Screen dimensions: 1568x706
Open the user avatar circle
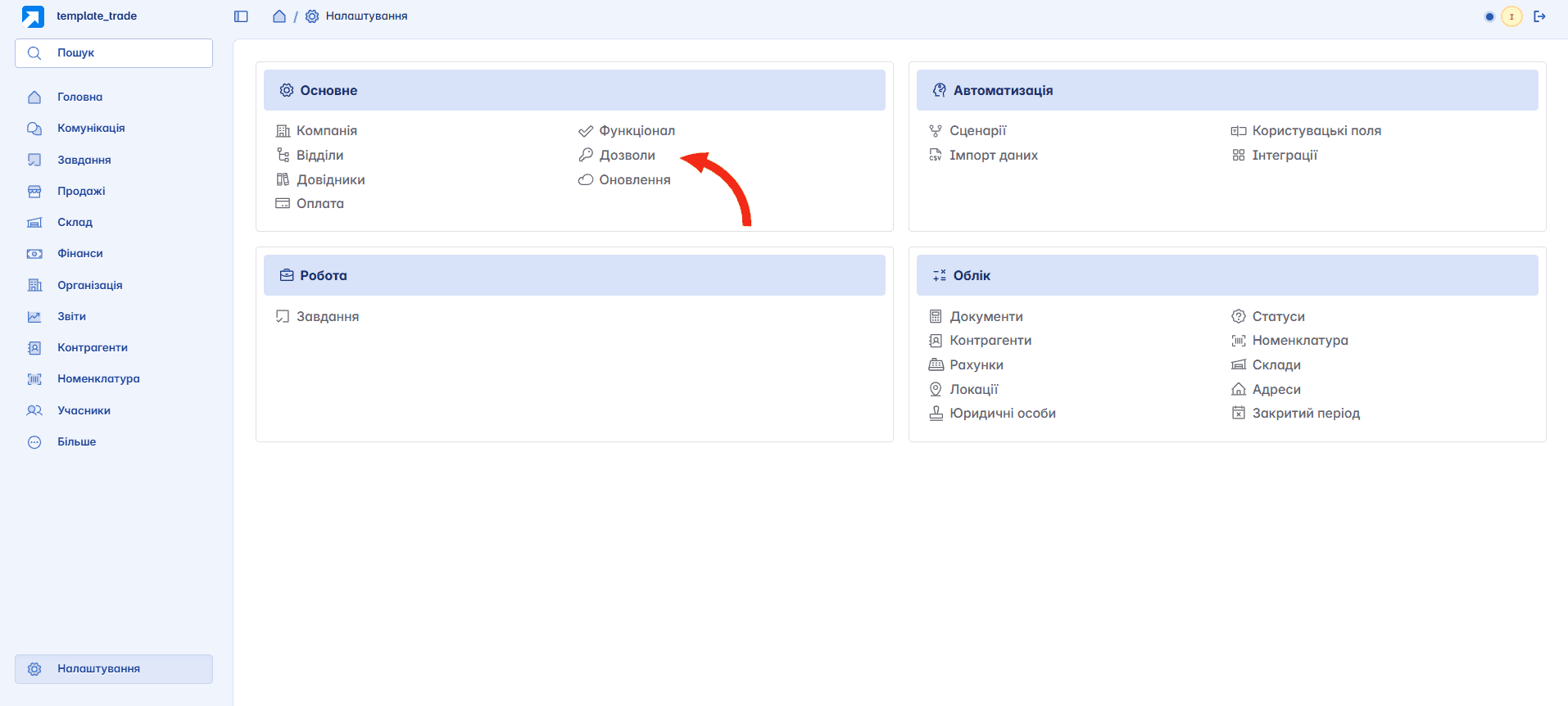pos(1511,16)
